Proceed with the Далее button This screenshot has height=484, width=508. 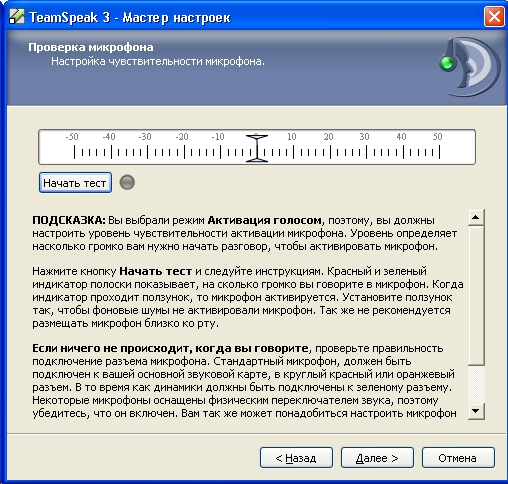377,458
